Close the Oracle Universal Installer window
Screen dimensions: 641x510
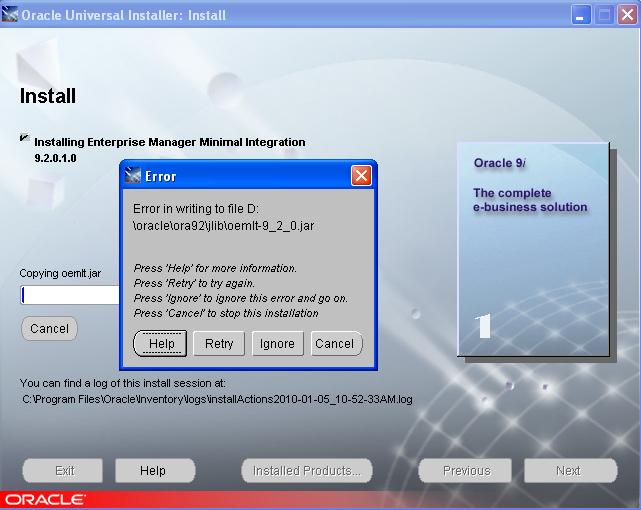(627, 15)
